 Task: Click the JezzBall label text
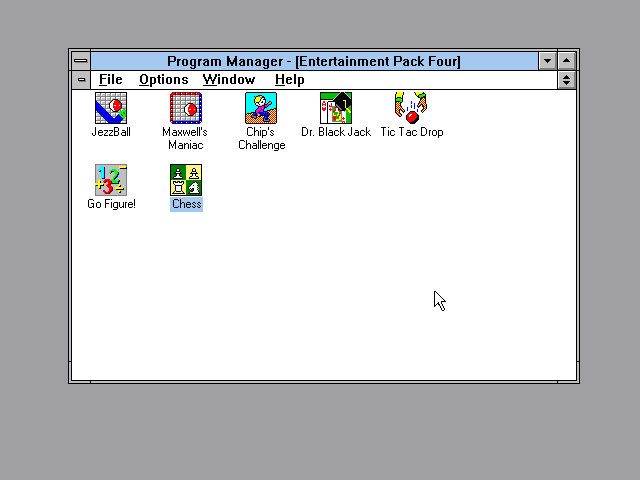[x=111, y=132]
